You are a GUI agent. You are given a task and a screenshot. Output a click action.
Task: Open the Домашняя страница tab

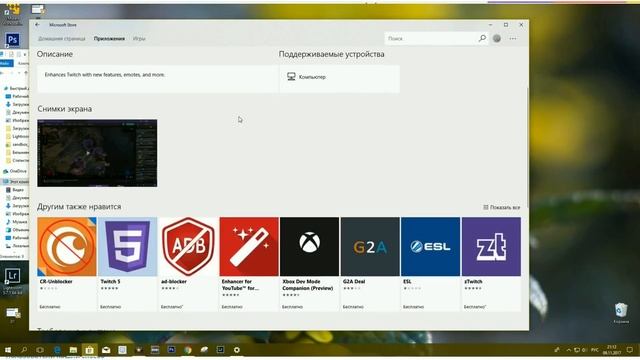tap(62, 39)
